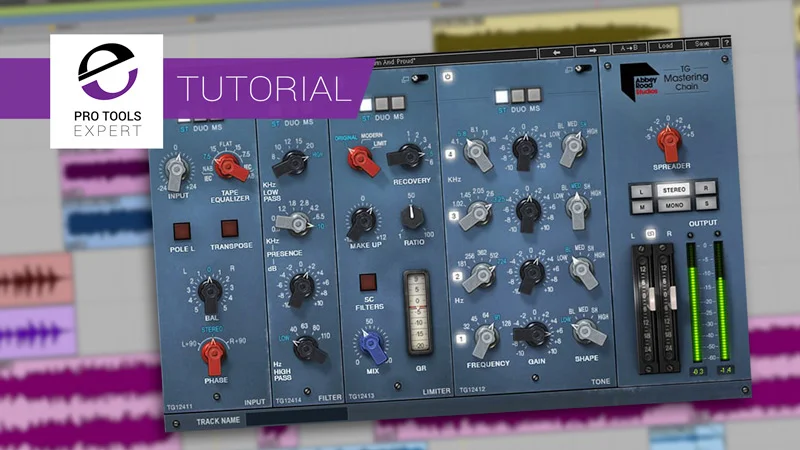Click band 3 Frequency knob in Tone
This screenshot has height=450, width=800.
click(478, 214)
